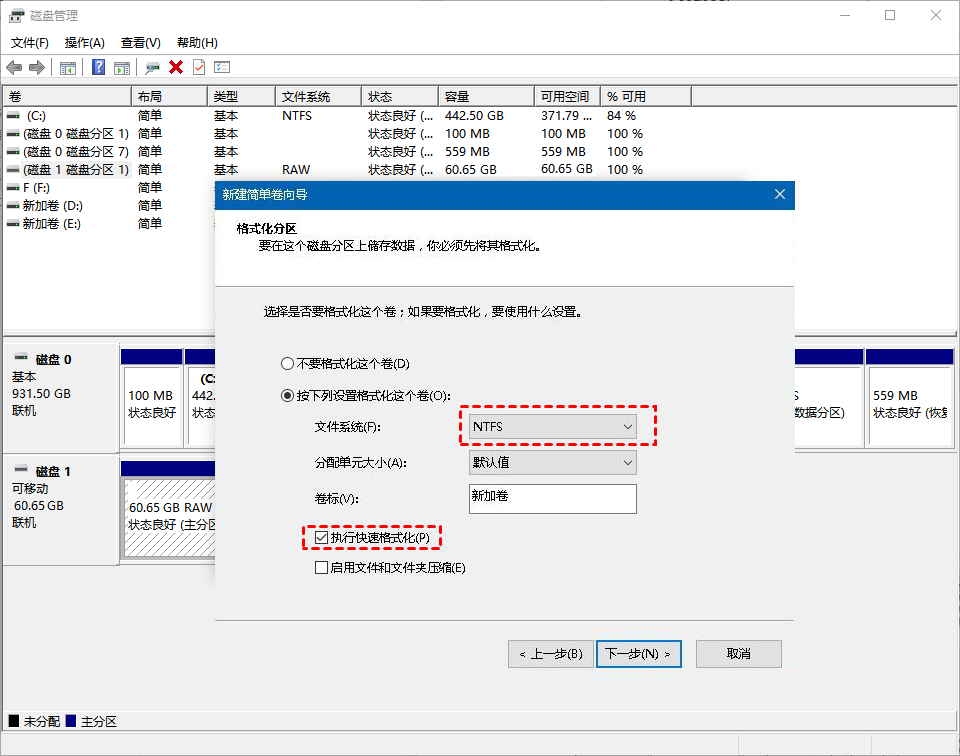Click the 371.79 free space cell

566,116
